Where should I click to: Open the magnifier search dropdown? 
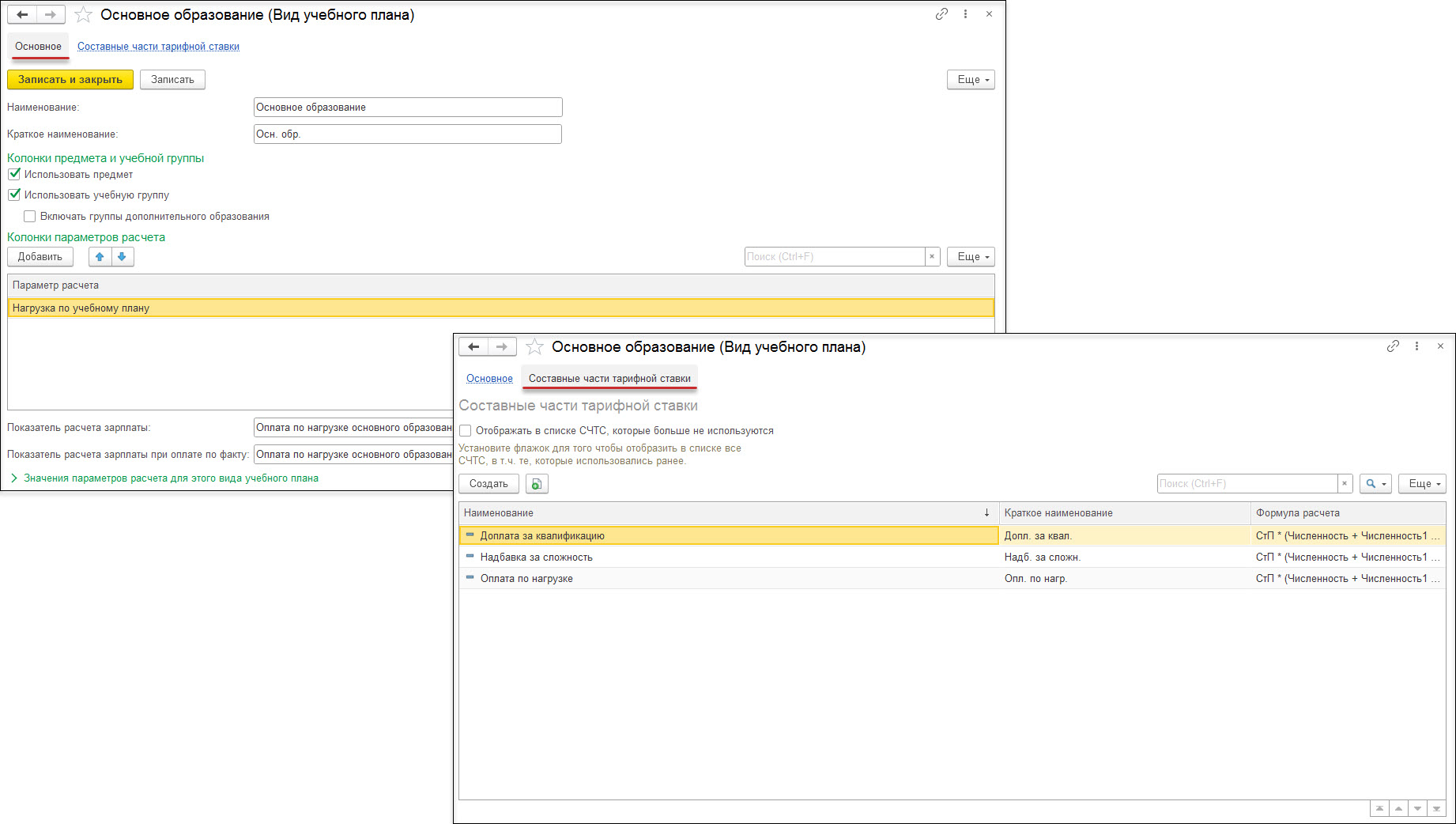[x=1375, y=483]
